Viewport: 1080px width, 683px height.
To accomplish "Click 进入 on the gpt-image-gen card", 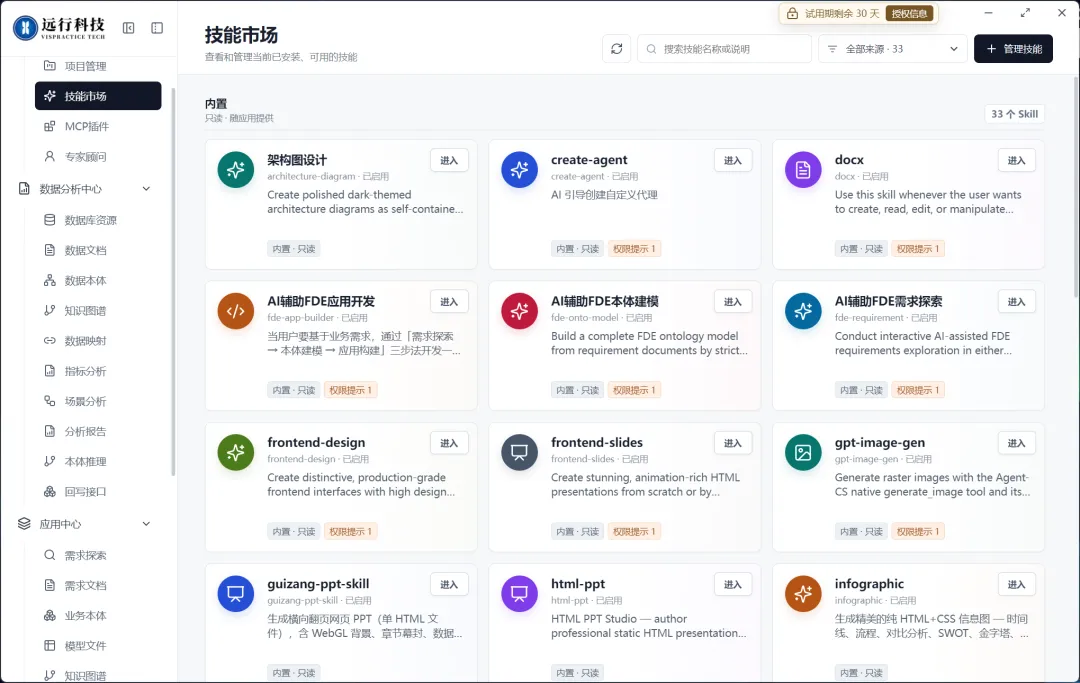I will coord(1017,443).
